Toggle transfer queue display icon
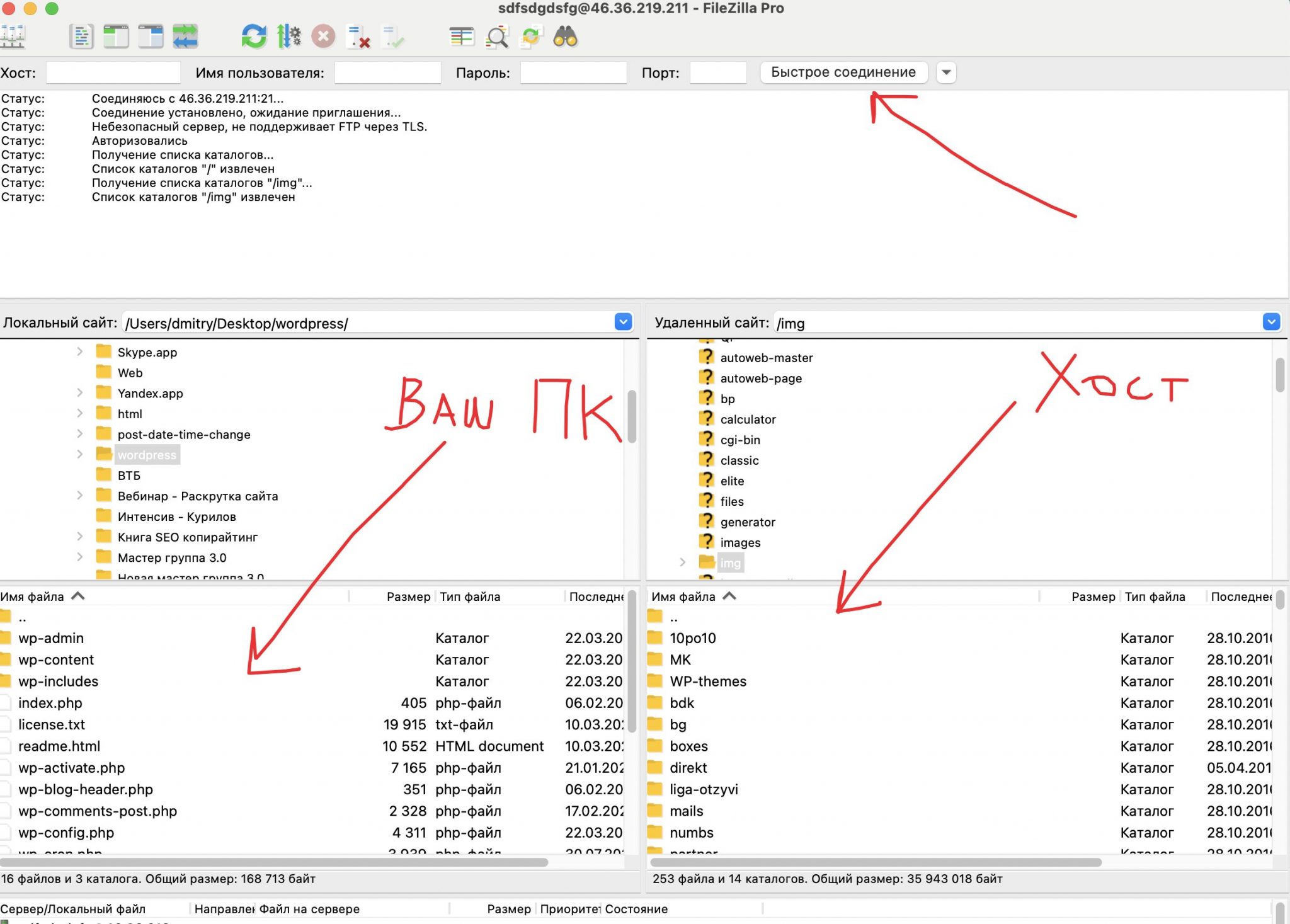1290x924 pixels. [185, 37]
